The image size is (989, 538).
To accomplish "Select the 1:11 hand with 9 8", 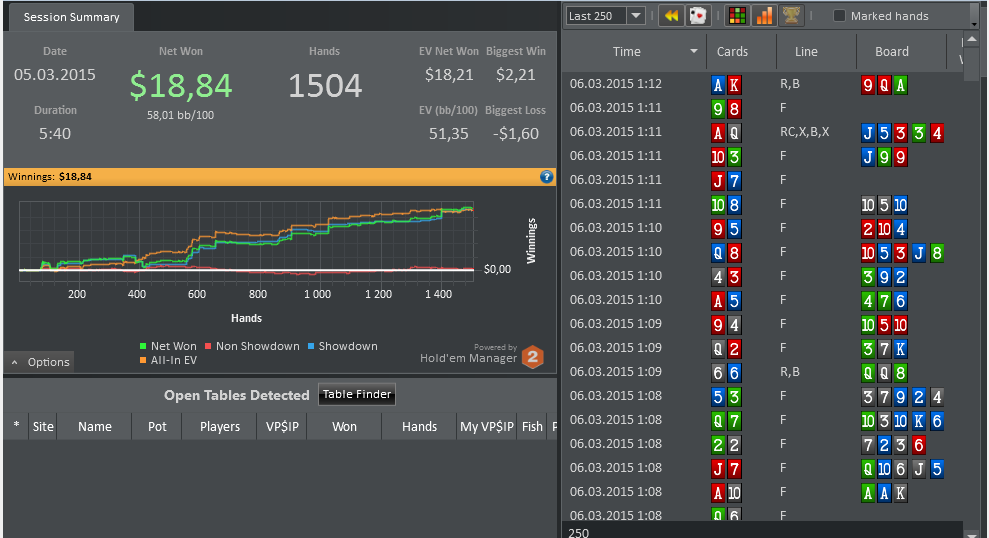I will (762, 108).
